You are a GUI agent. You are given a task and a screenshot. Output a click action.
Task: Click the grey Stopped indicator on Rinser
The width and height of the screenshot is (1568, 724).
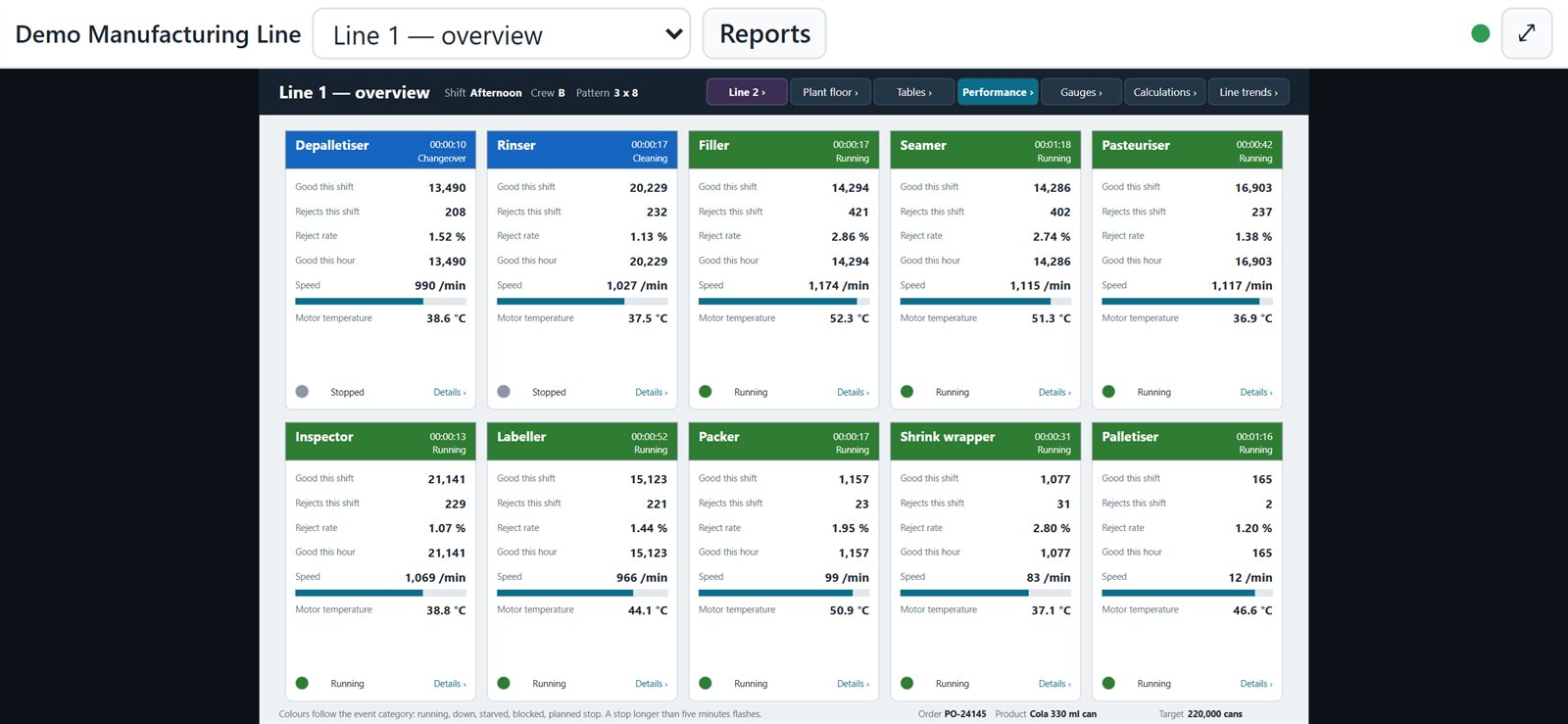504,392
